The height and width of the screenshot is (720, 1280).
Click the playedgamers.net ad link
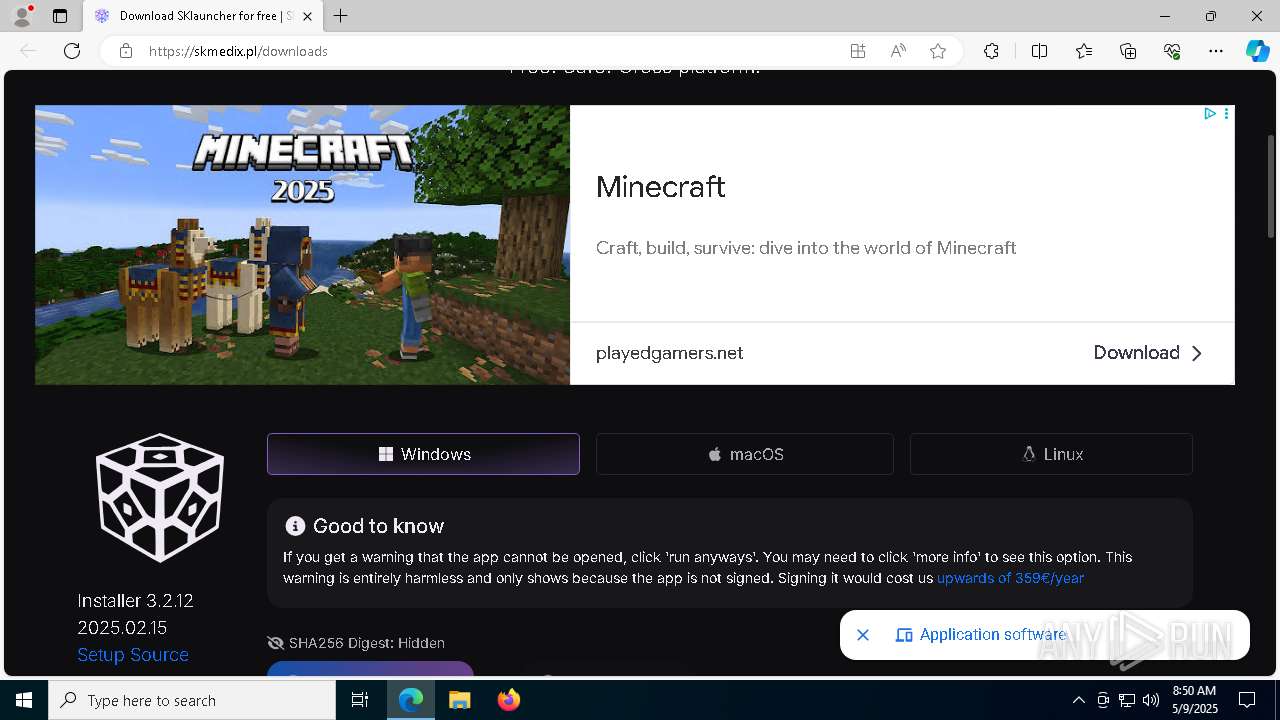(669, 353)
